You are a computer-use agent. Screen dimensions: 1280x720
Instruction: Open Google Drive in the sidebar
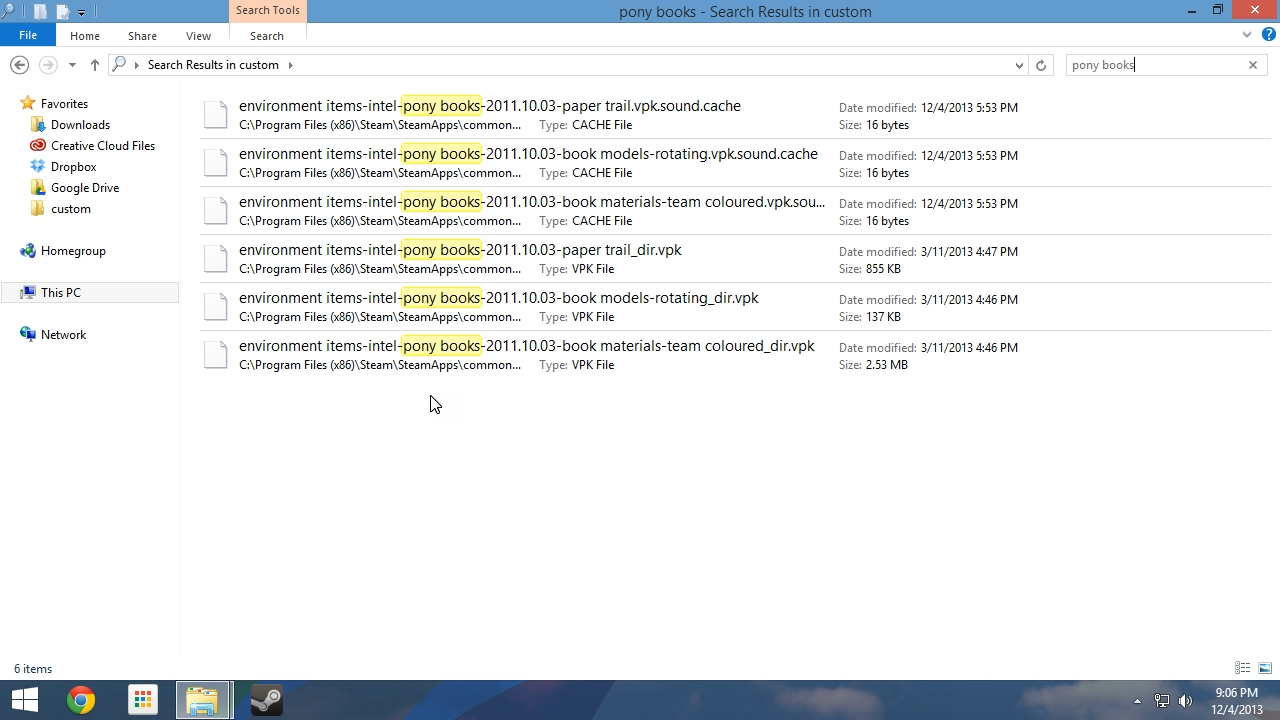tap(85, 188)
